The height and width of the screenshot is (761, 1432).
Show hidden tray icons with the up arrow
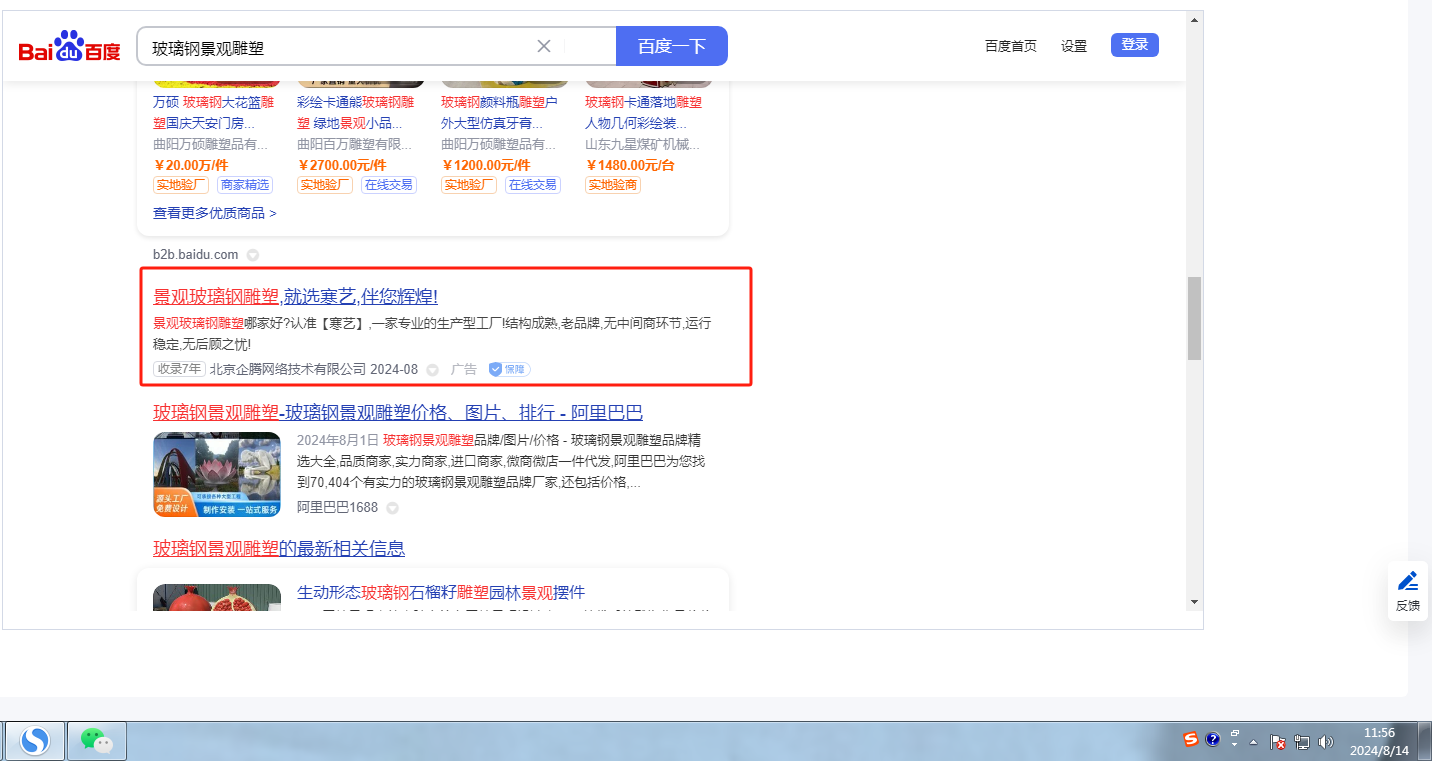(1253, 742)
